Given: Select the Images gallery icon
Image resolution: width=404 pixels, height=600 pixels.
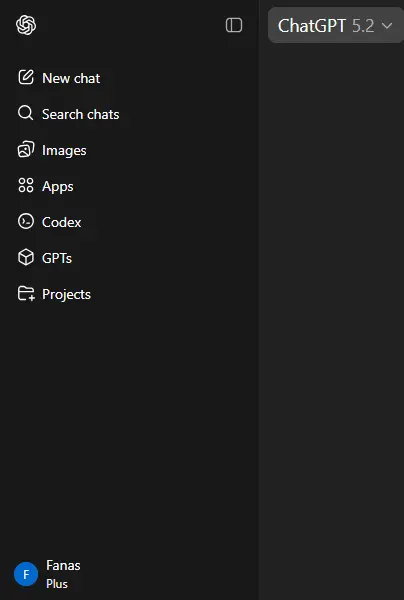Looking at the screenshot, I should (x=26, y=150).
